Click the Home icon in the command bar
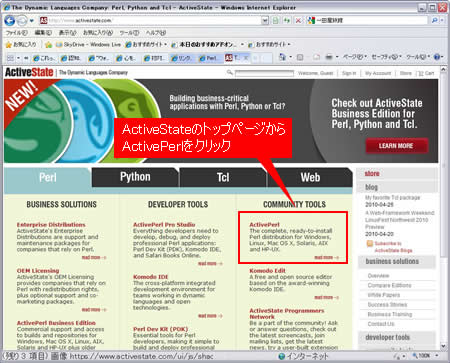This screenshot has width=450, height=363. coord(282,57)
